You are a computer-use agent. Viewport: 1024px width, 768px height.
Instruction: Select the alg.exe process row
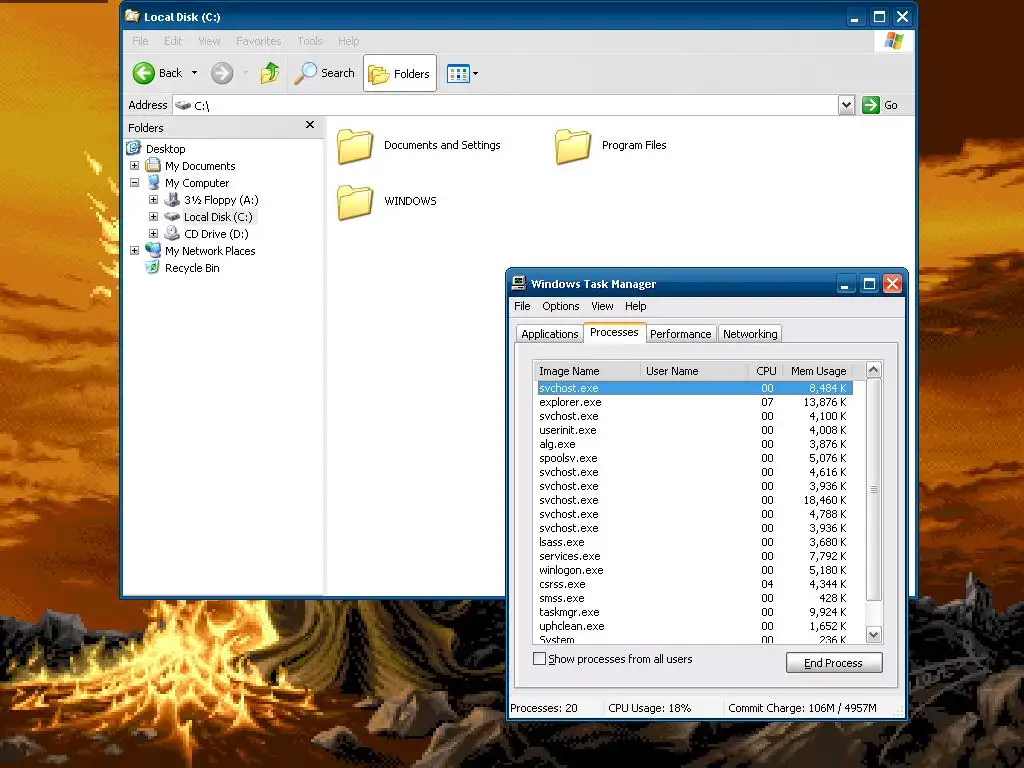click(x=695, y=444)
